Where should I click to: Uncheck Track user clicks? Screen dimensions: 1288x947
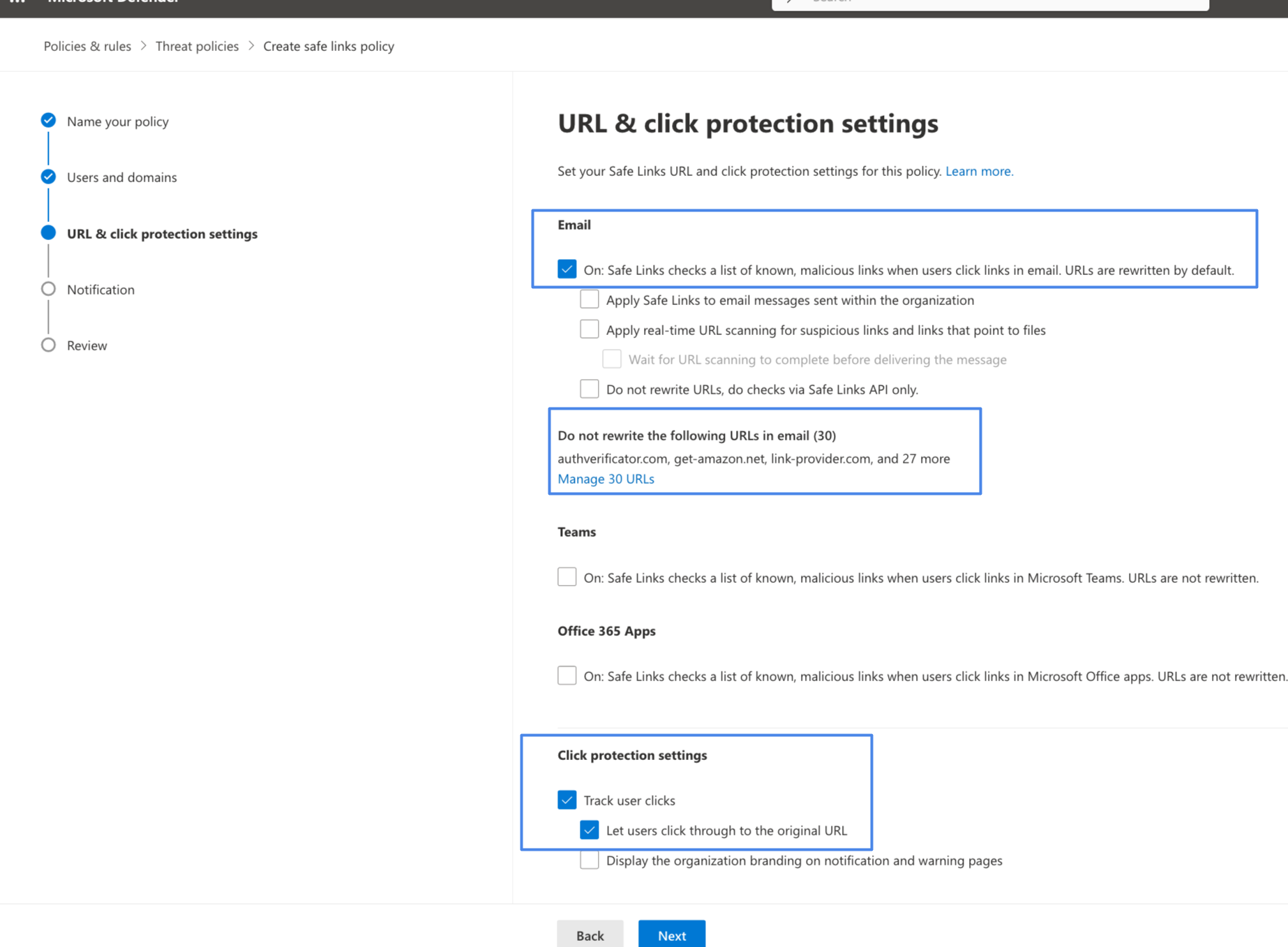pos(567,800)
